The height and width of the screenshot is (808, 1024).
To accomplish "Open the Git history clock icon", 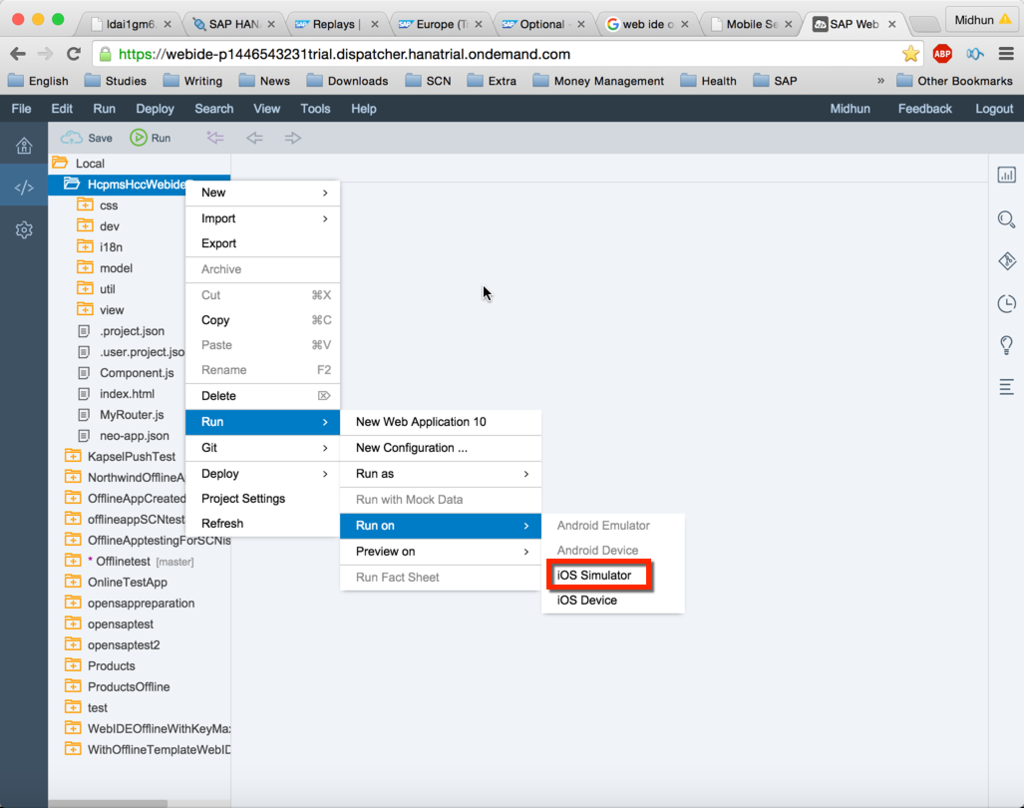I will tap(1006, 303).
